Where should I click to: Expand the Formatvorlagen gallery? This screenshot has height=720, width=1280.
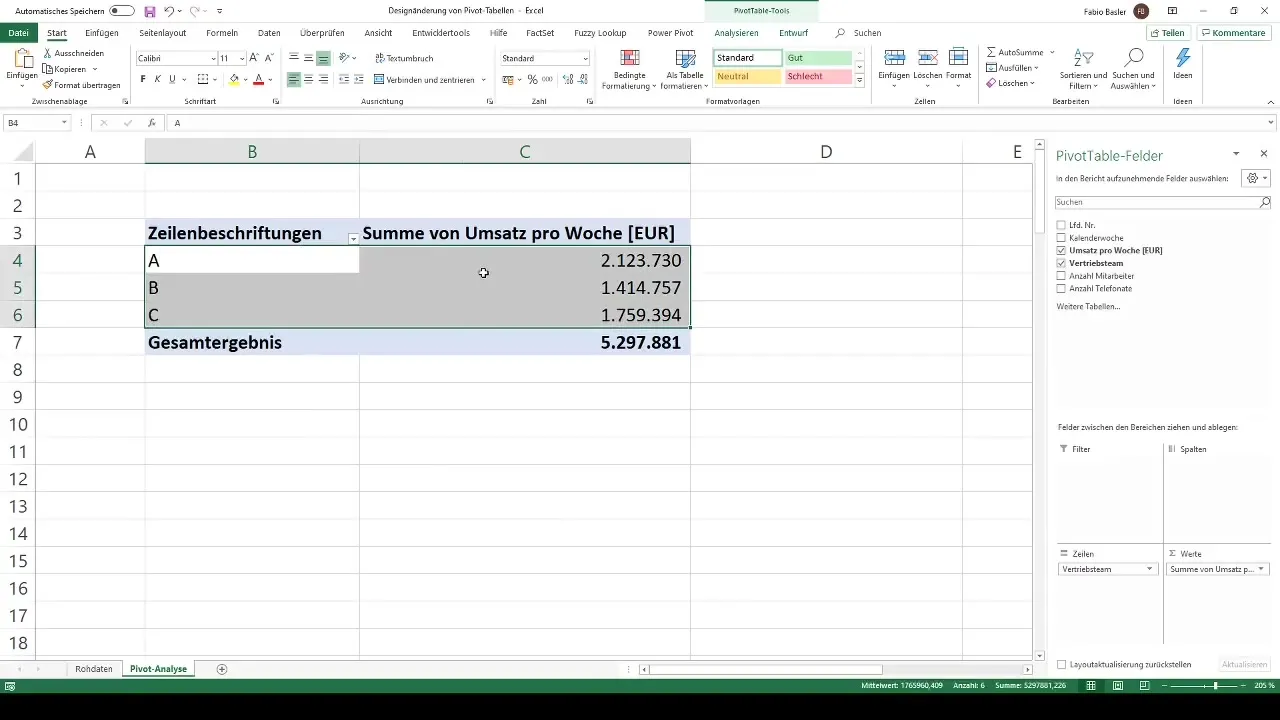coord(859,81)
